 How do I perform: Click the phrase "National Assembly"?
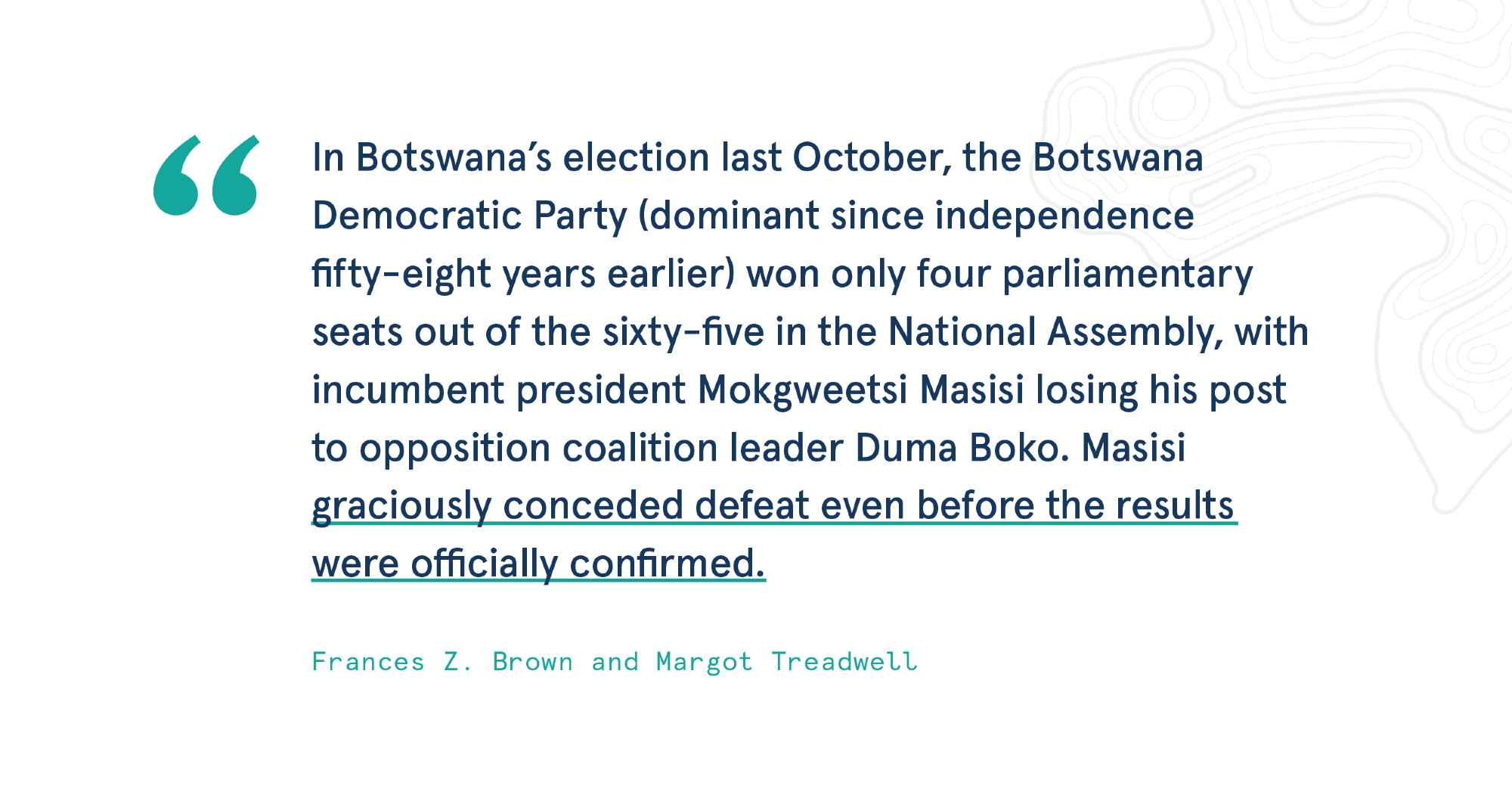[x=1051, y=332]
